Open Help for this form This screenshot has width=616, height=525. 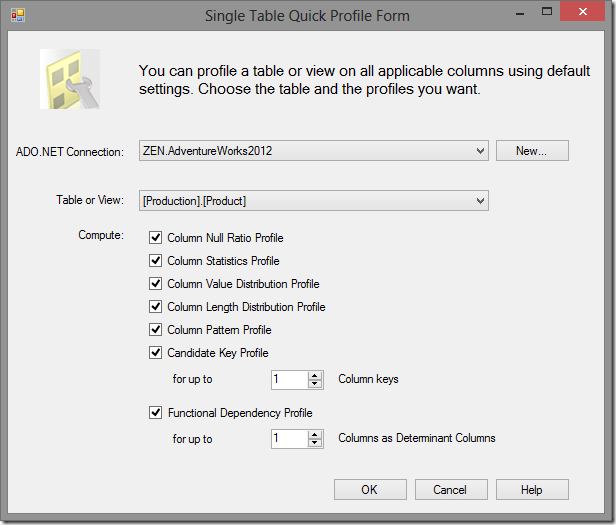tap(532, 490)
